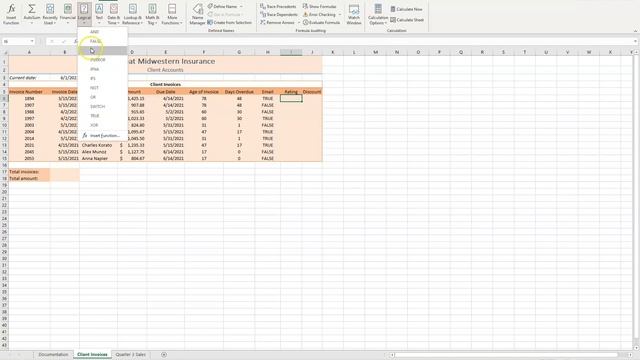Viewport: 640px width, 360px height.
Task: Add a new sheet with plus button
Action: tap(164, 355)
